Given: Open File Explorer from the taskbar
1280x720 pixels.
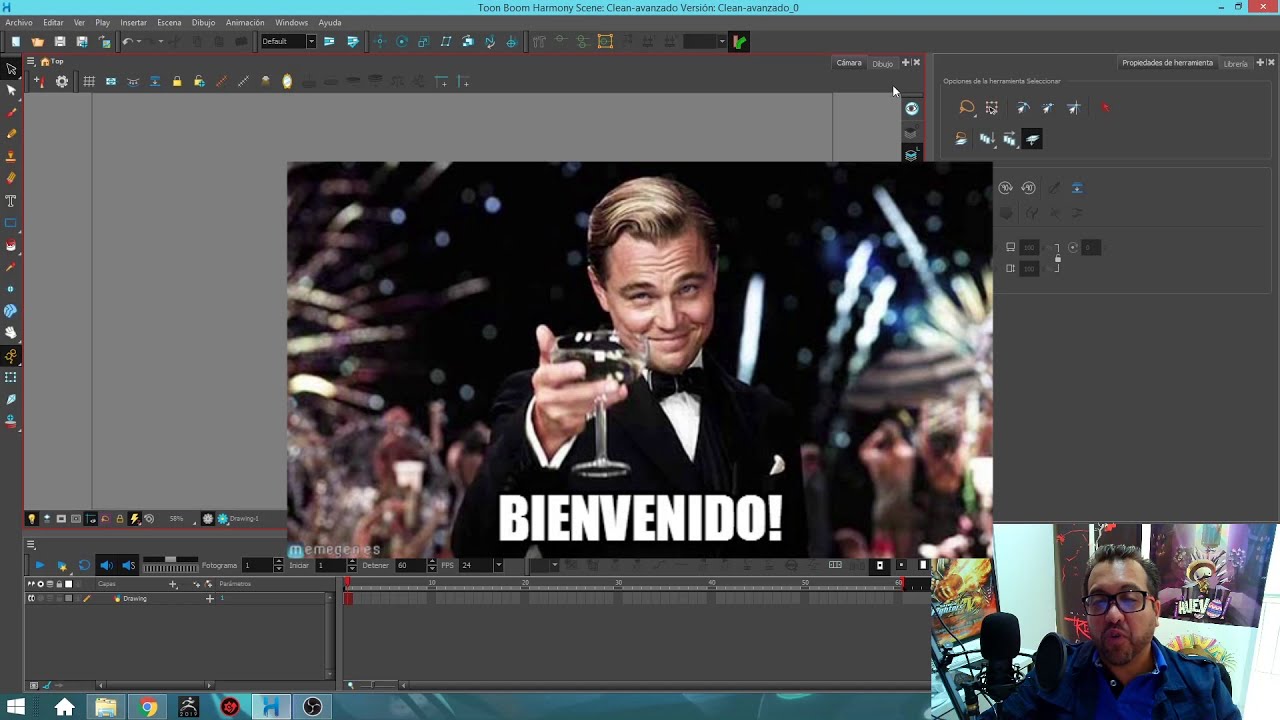Looking at the screenshot, I should click(106, 707).
